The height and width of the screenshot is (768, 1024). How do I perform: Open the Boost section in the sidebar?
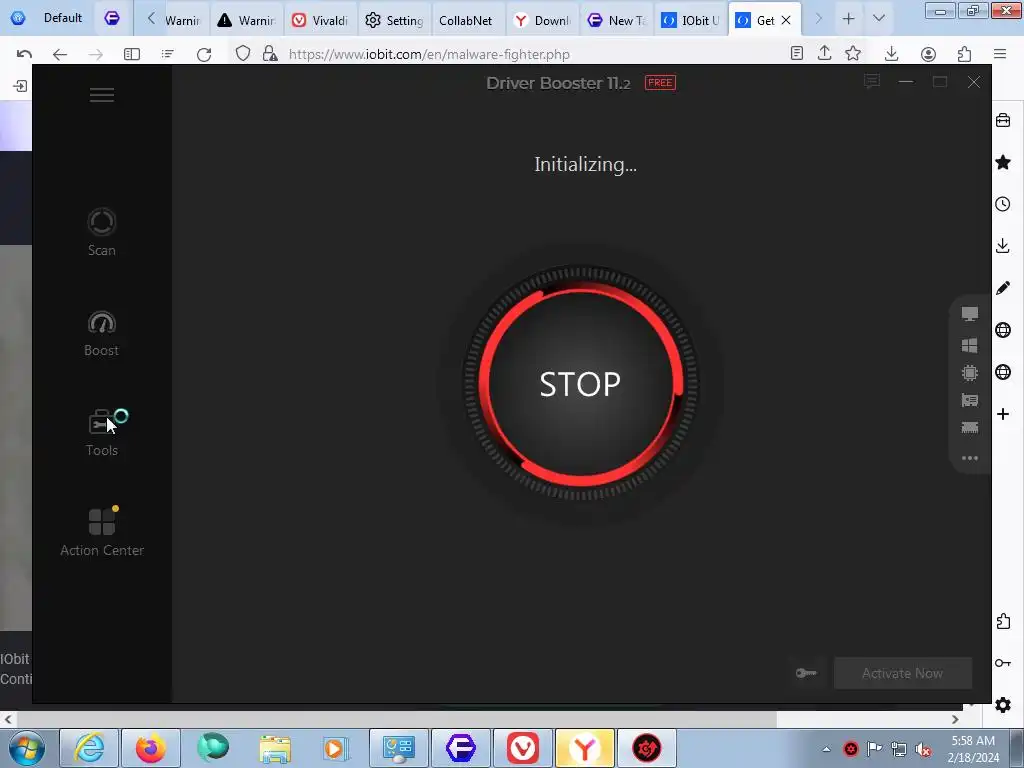point(101,333)
